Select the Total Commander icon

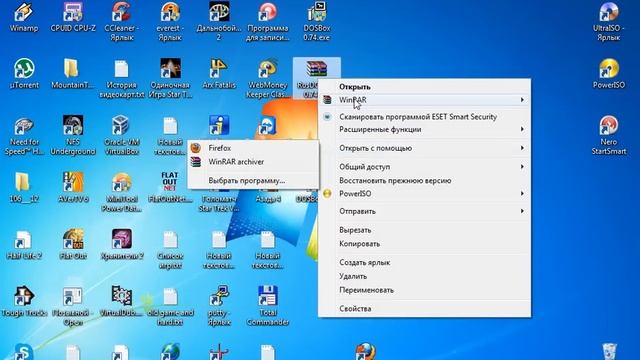point(268,305)
